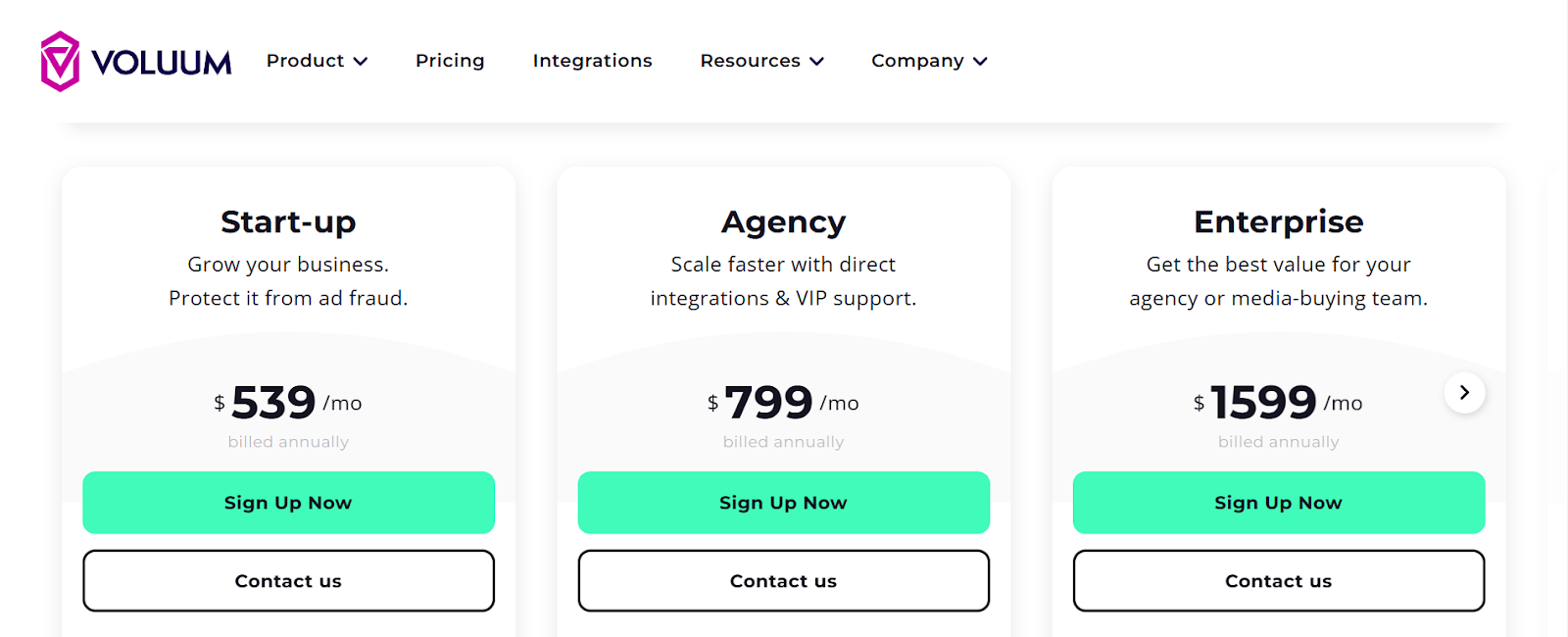
Task: Click Contact us under the Enterprise plan
Action: [x=1279, y=580]
